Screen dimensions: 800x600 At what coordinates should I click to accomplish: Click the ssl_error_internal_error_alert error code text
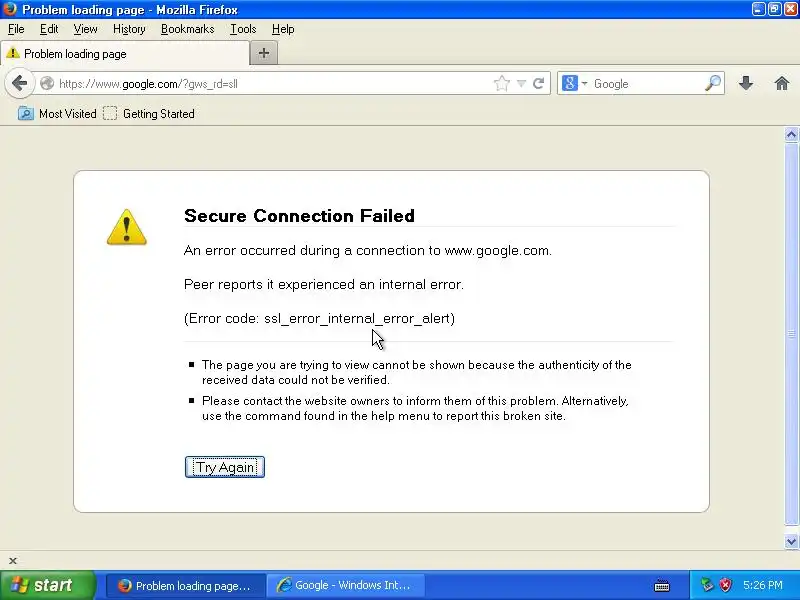pyautogui.click(x=357, y=318)
